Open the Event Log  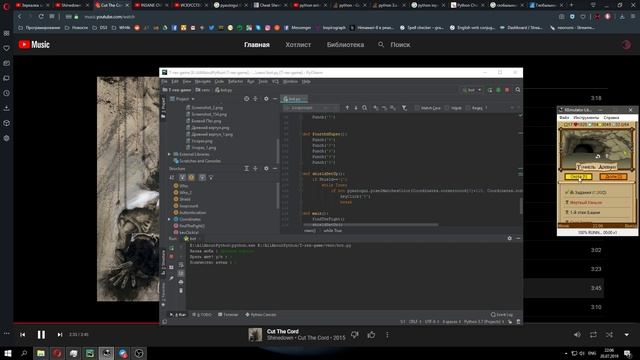coord(502,315)
